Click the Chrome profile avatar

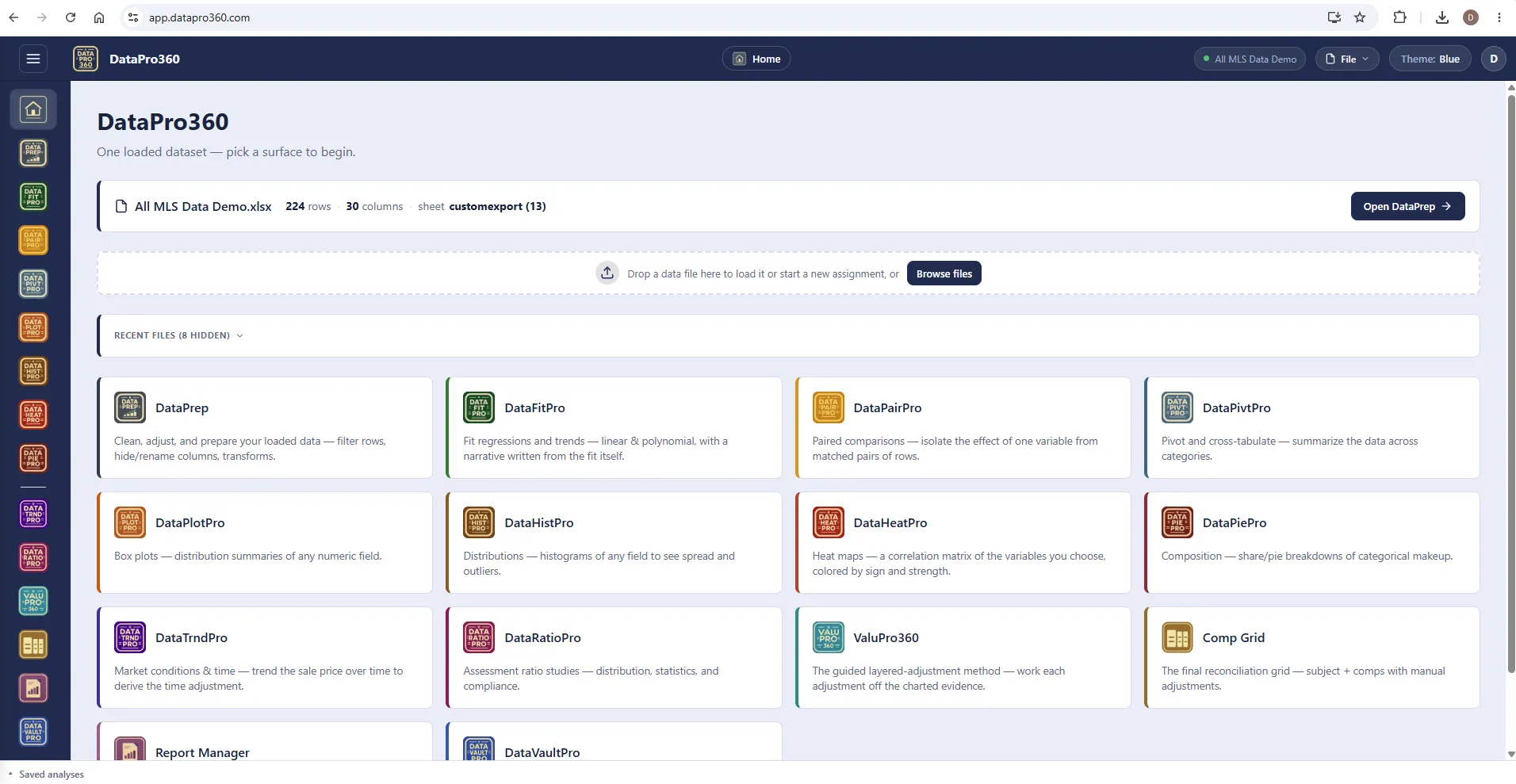tap(1471, 17)
